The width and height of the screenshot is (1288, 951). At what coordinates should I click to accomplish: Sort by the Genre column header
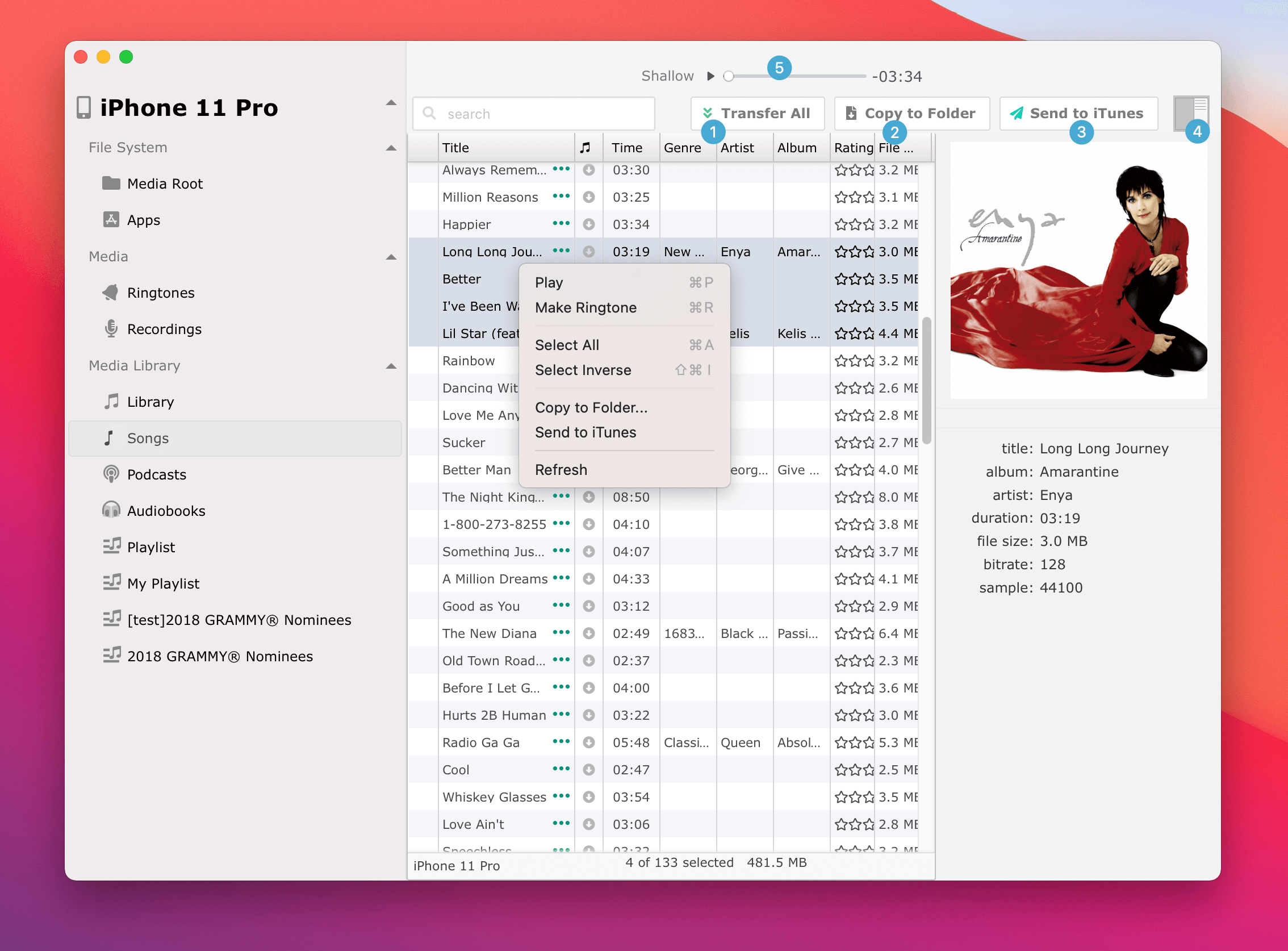688,148
